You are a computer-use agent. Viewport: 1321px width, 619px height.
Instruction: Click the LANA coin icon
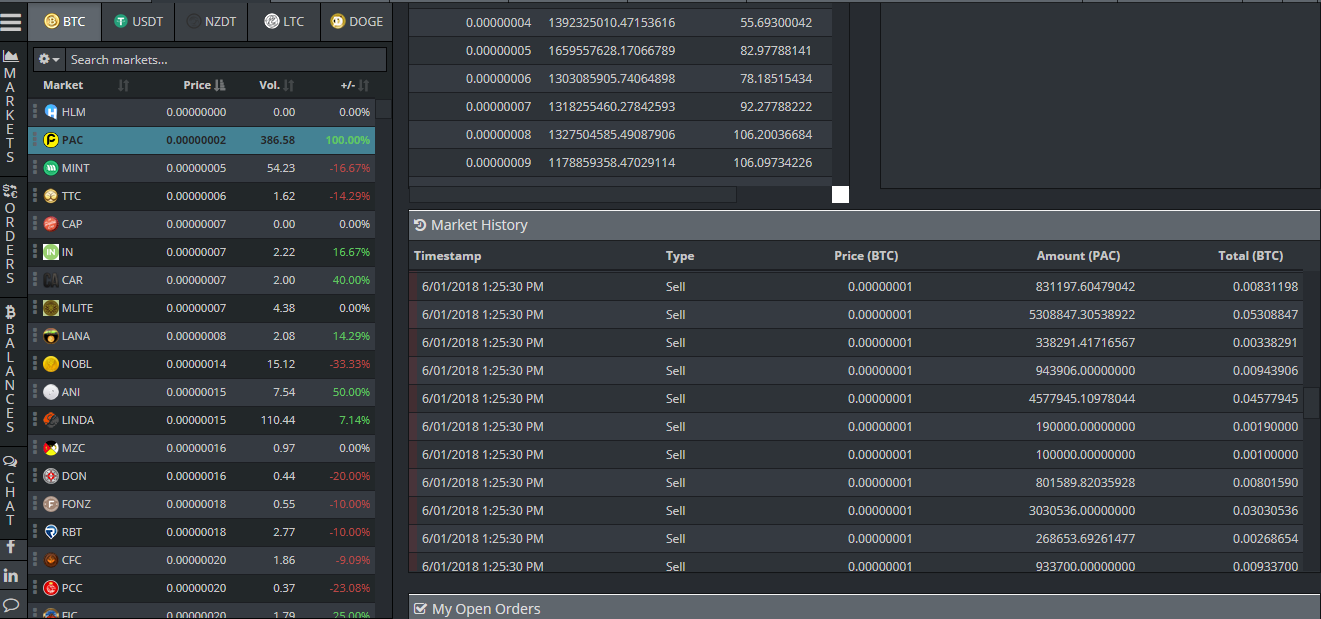pyautogui.click(x=51, y=336)
